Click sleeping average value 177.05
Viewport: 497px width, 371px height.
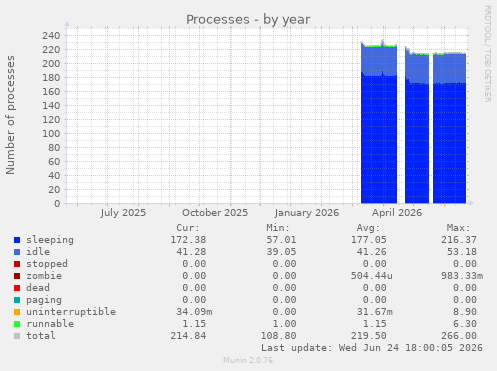[369, 240]
